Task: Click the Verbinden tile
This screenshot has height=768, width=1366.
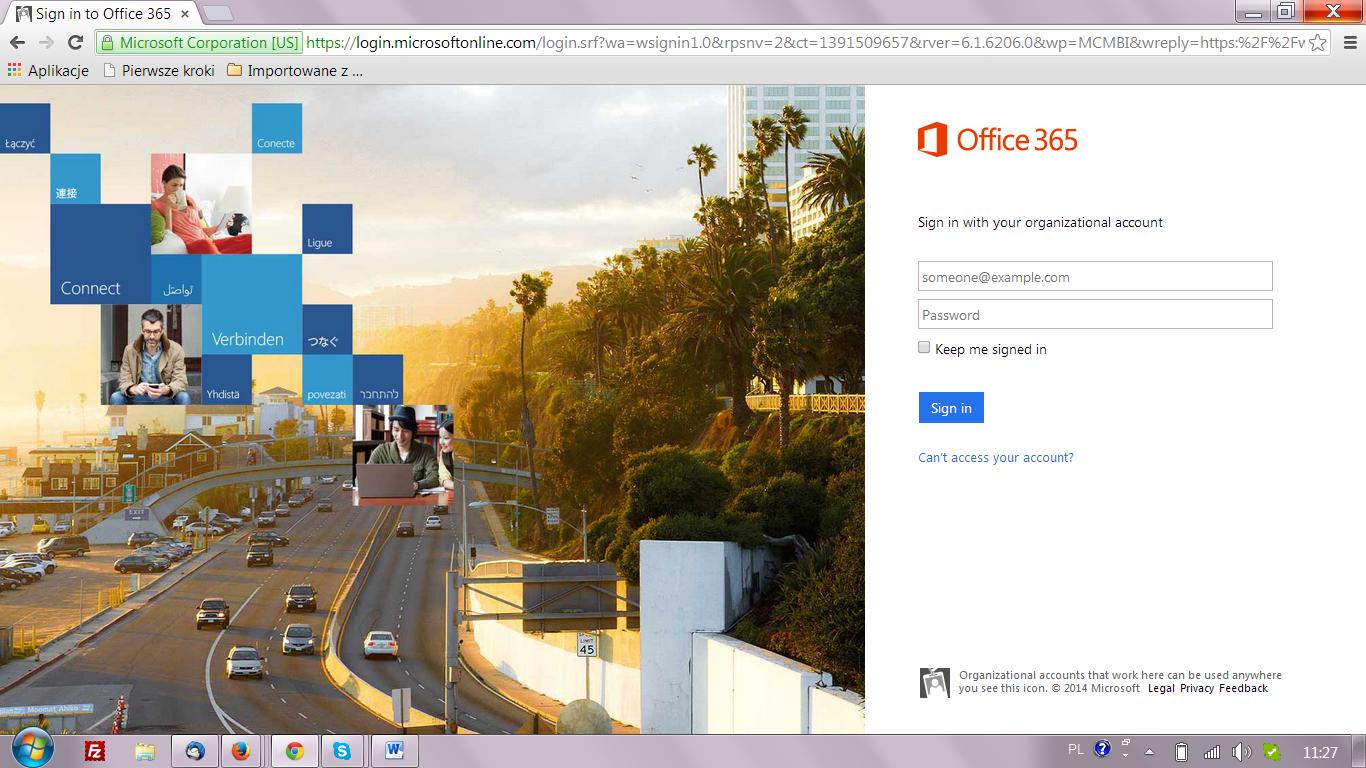Action: [x=251, y=305]
